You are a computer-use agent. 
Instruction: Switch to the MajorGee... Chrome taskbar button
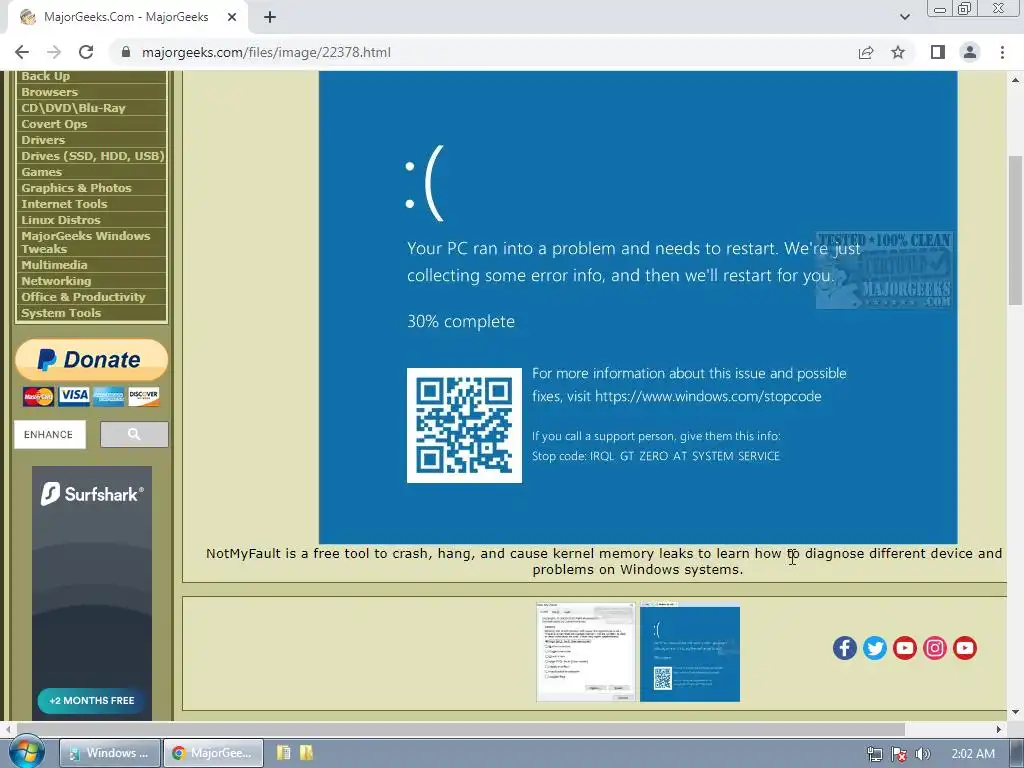click(214, 753)
